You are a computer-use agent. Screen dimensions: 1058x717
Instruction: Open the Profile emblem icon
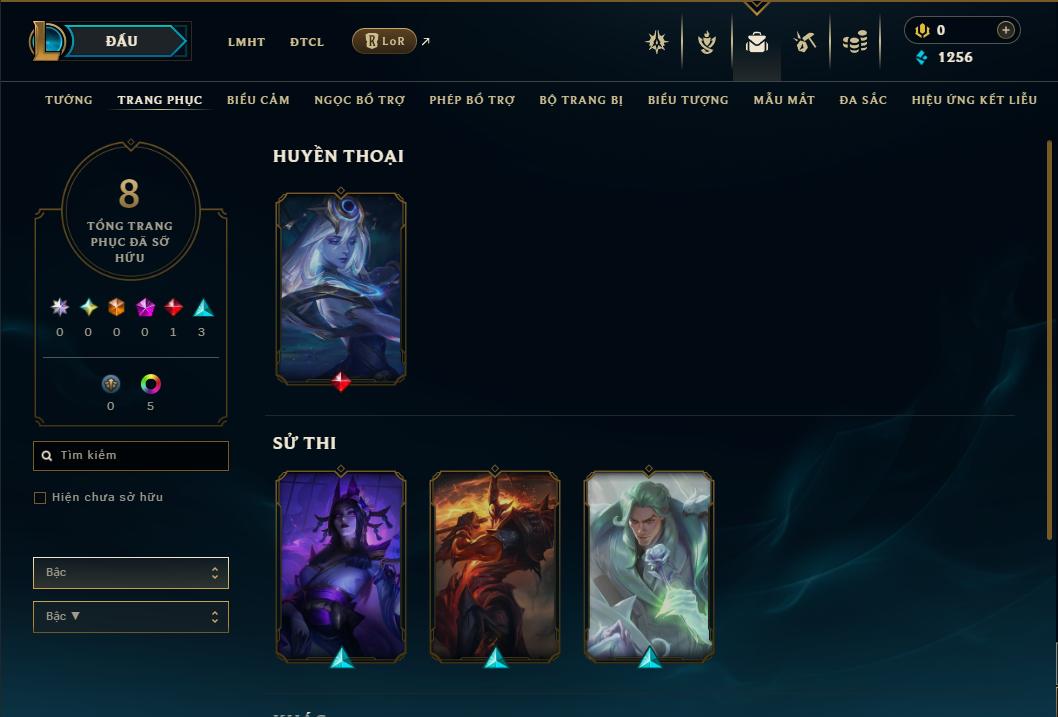(x=657, y=42)
